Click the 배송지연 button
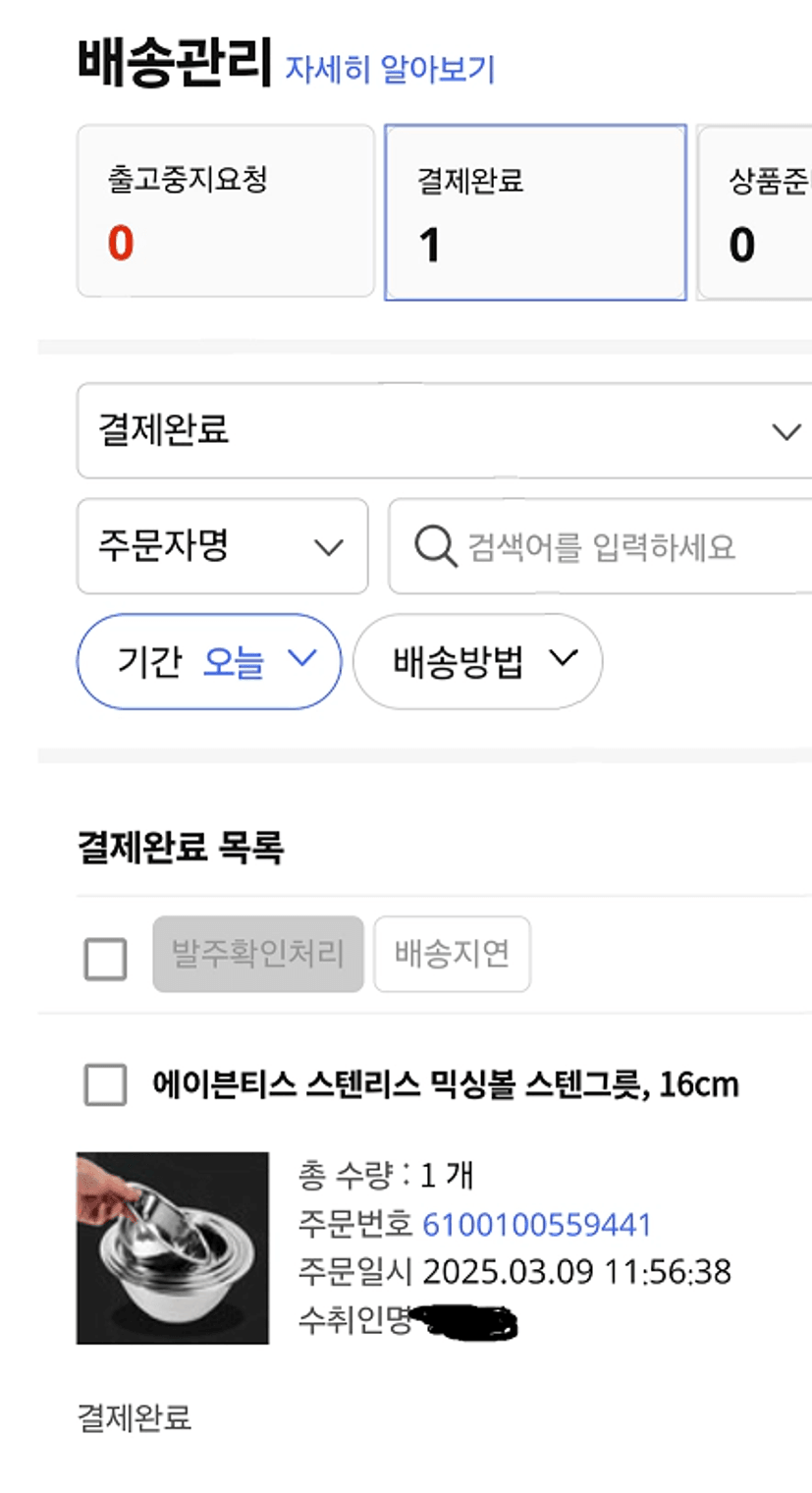This screenshot has width=812, height=1493. [452, 954]
